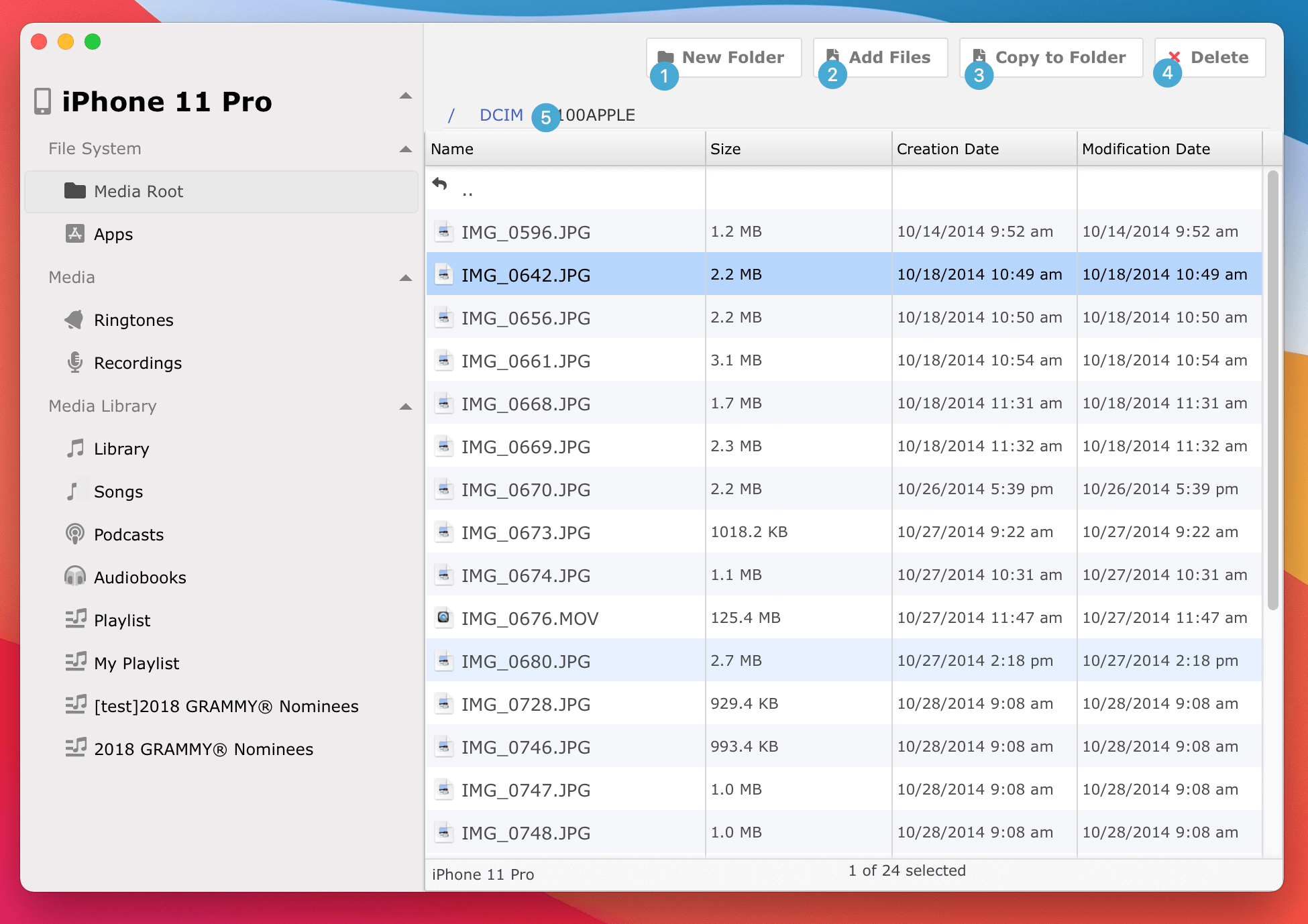Click the 2018 GRAMMY Nominees playlist icon
This screenshot has height=924, width=1308.
[75, 748]
